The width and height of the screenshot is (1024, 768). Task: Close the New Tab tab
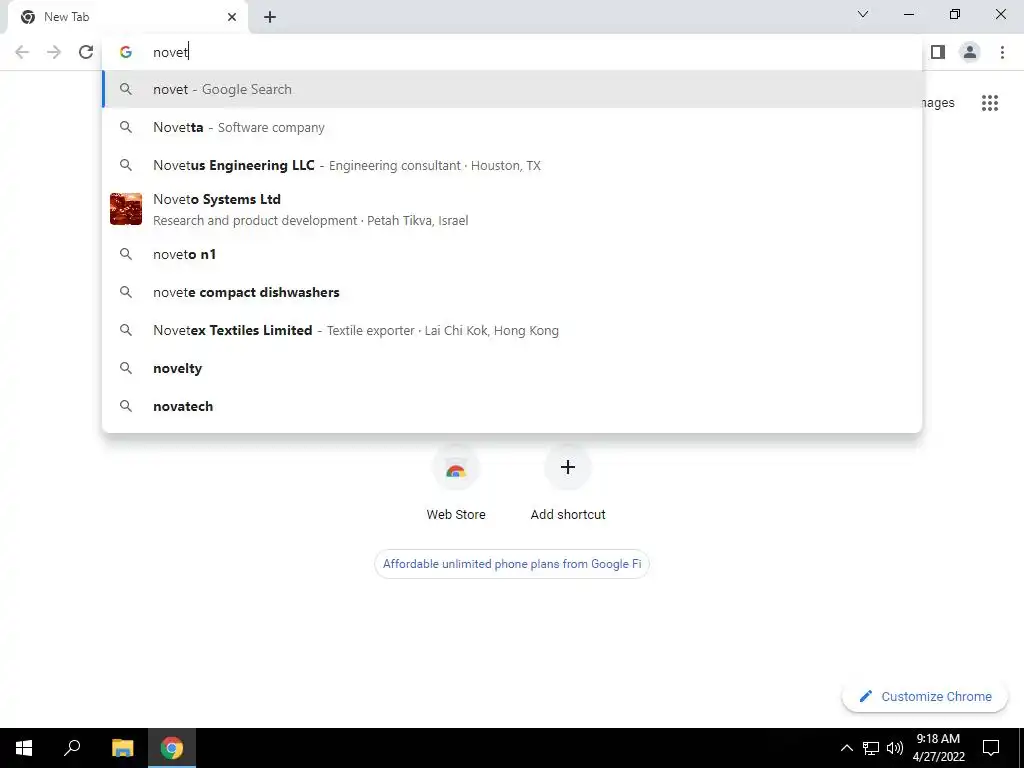[x=232, y=17]
